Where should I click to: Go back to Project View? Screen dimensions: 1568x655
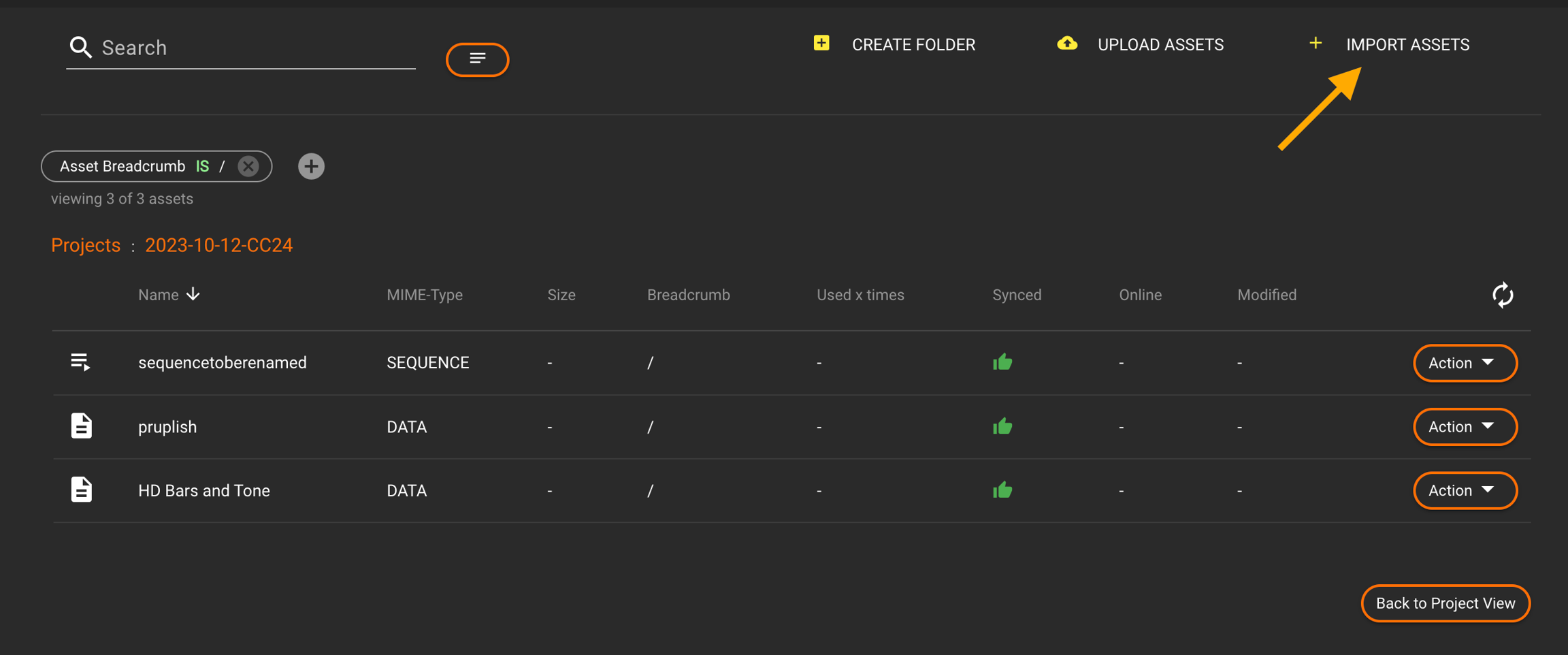1445,603
